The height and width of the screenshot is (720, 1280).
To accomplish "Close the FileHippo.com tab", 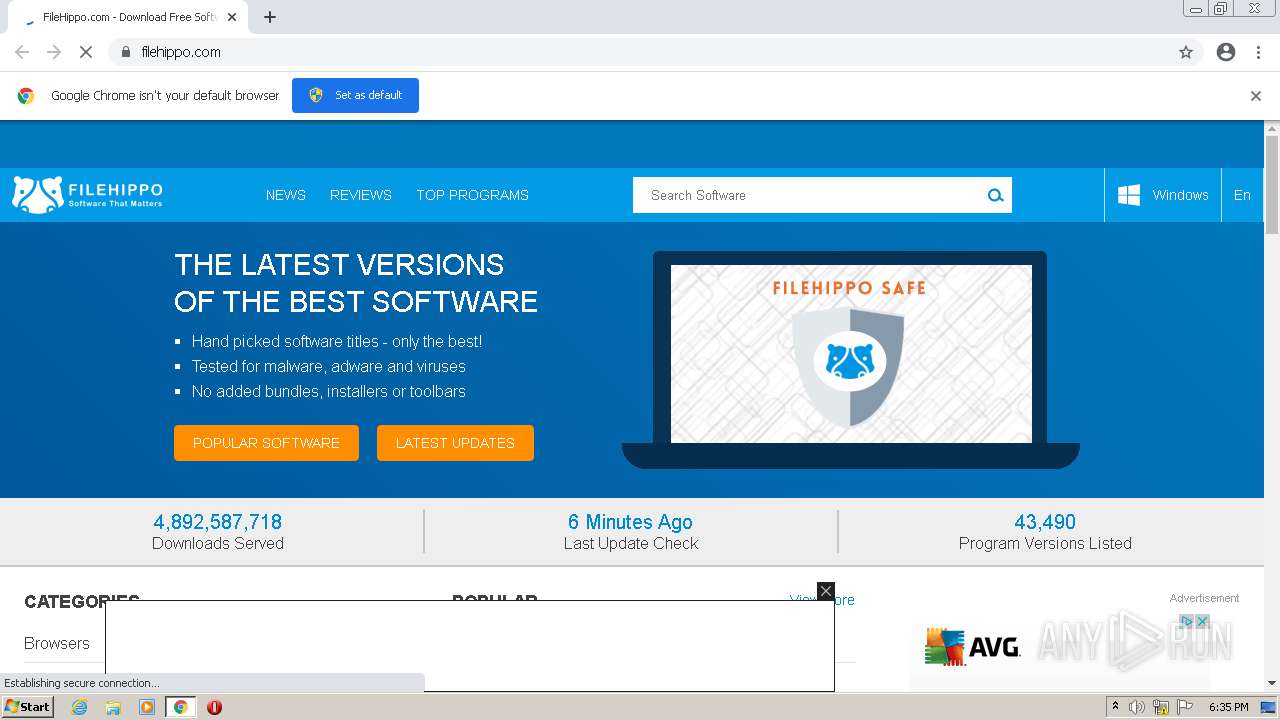I will [x=233, y=17].
